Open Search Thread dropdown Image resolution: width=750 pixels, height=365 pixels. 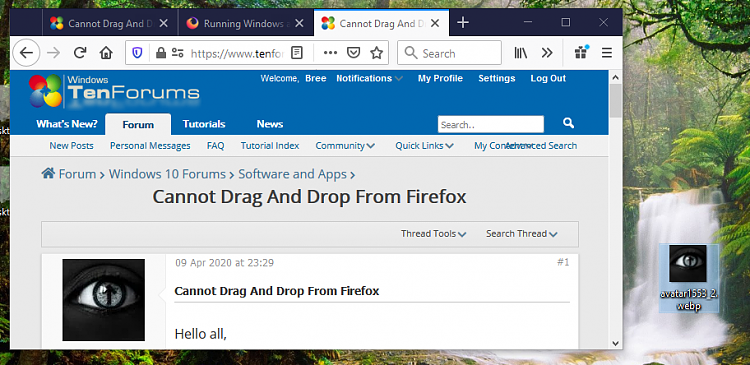point(522,234)
